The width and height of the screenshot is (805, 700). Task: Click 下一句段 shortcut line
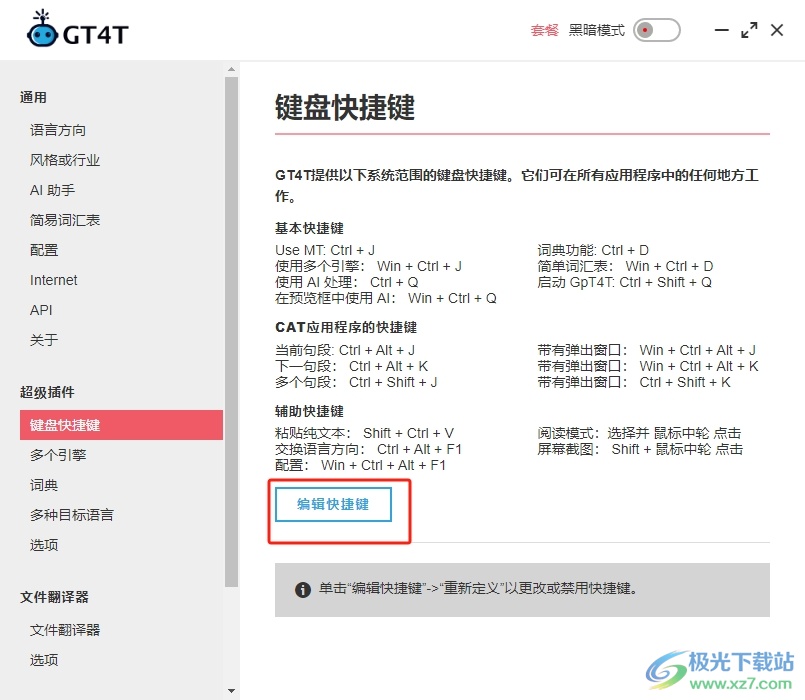351,366
